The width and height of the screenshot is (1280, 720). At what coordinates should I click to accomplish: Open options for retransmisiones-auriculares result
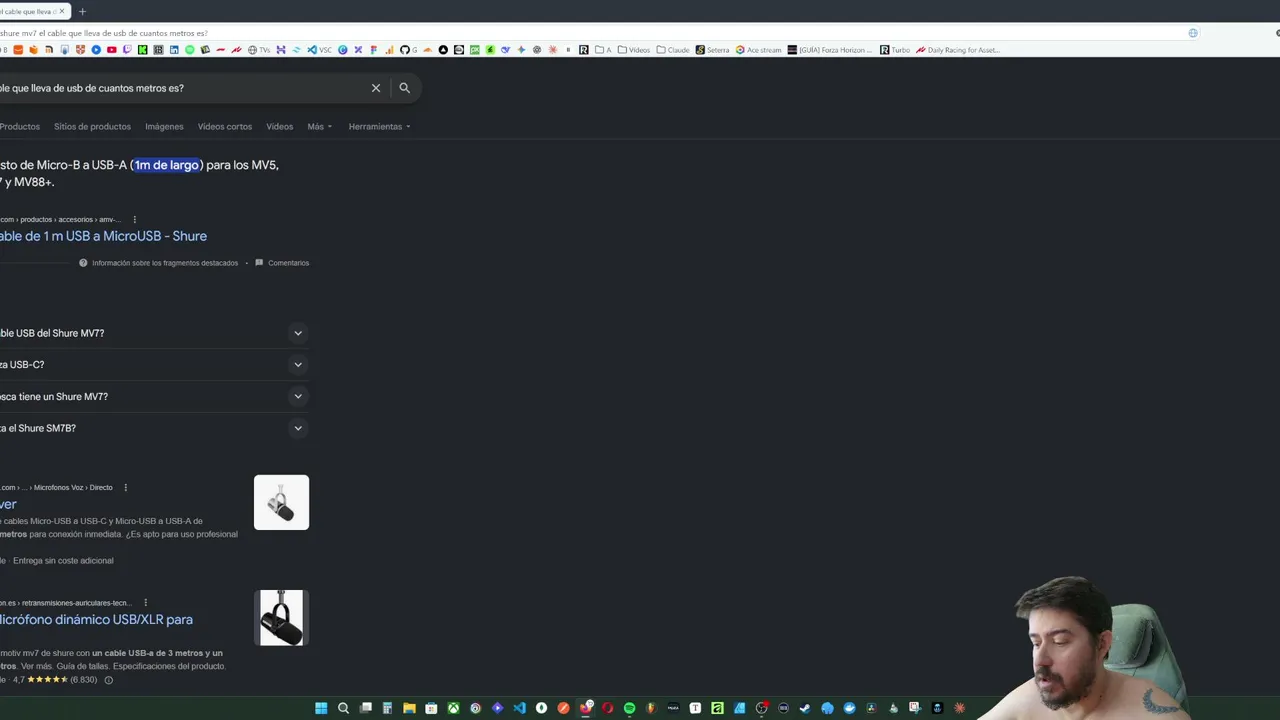146,603
